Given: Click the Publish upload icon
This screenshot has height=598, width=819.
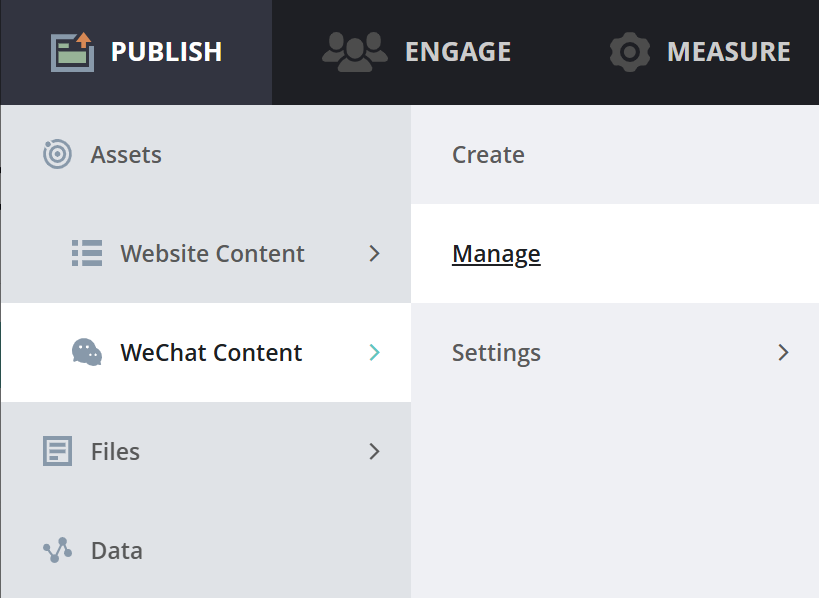Looking at the screenshot, I should 72,52.
